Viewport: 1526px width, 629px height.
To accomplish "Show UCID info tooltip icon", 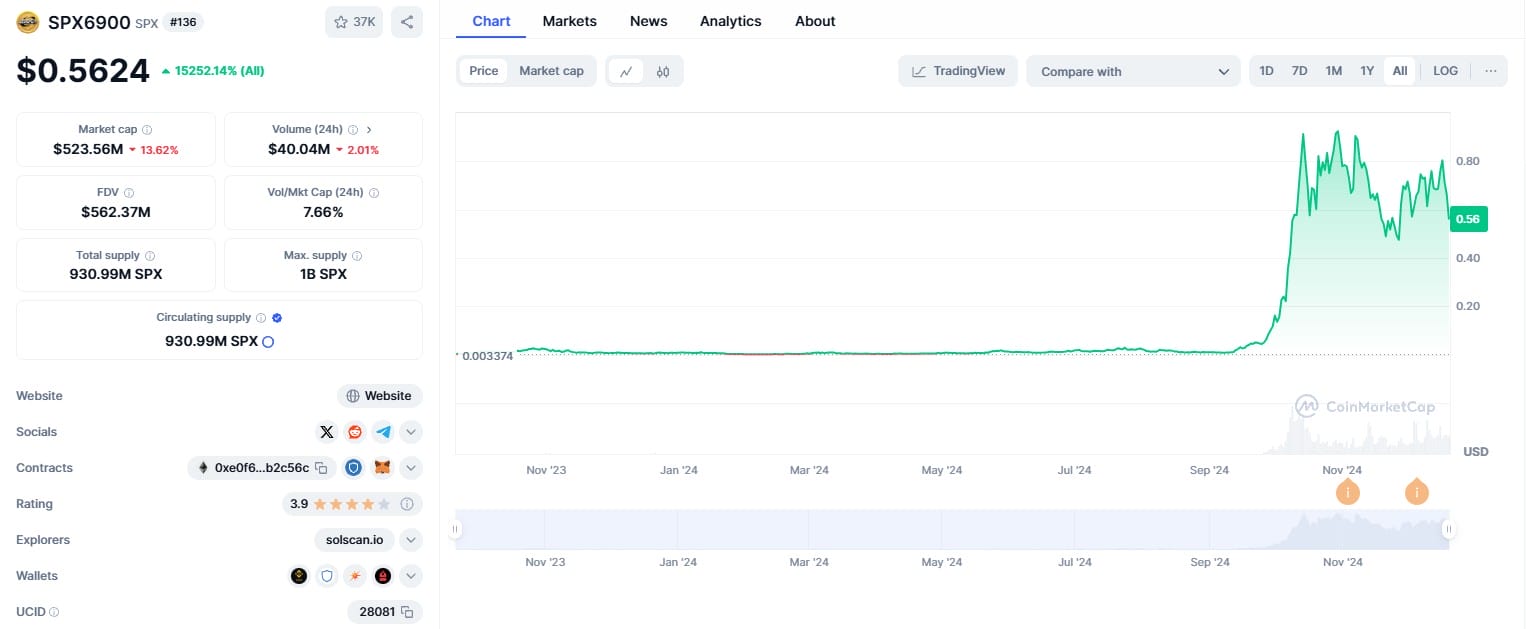I will [54, 612].
